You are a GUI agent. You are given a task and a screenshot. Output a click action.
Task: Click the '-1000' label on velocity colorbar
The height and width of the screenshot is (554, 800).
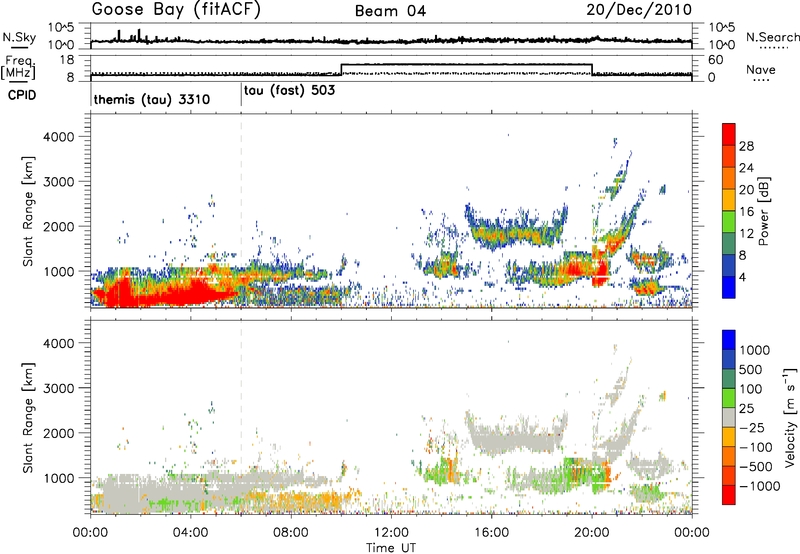[x=760, y=486]
